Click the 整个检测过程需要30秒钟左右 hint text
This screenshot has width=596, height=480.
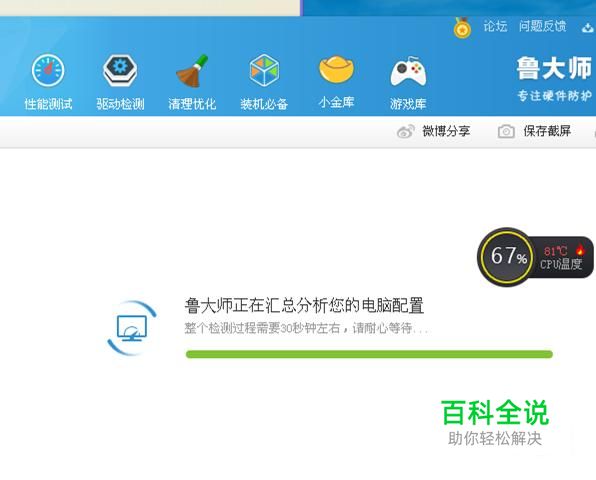306,328
